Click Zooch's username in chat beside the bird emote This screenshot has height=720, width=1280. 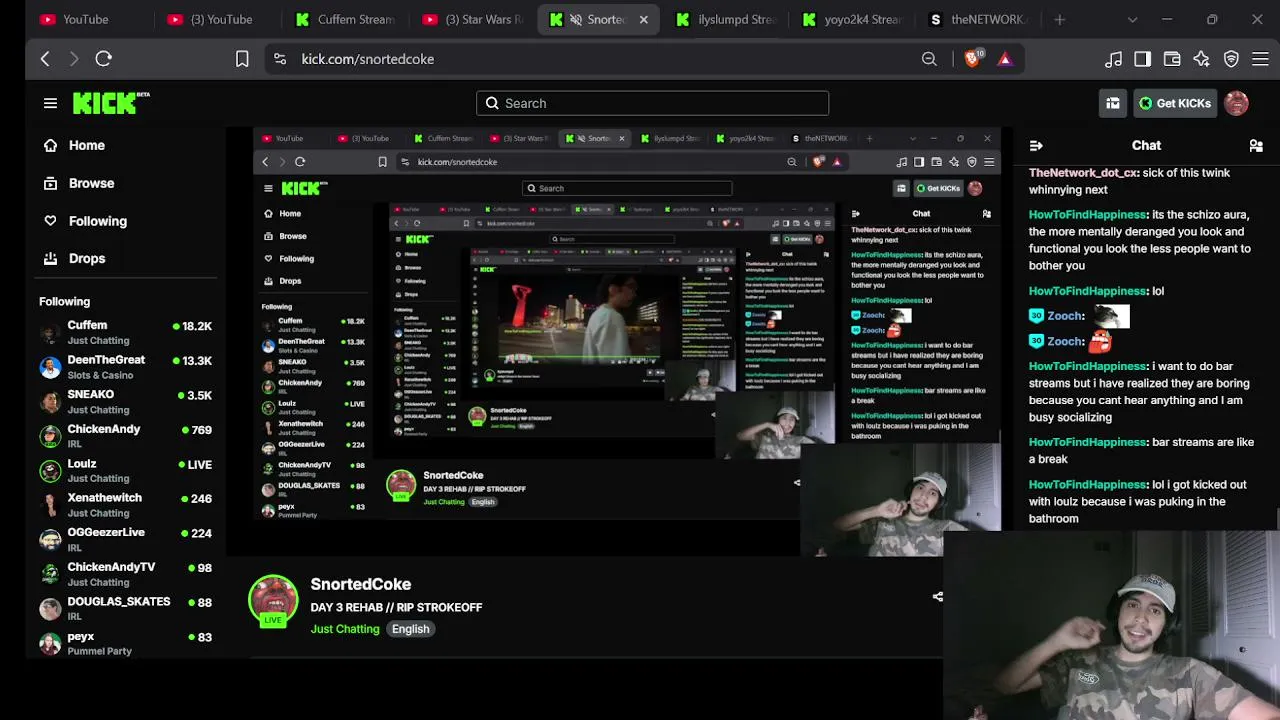click(x=1066, y=316)
